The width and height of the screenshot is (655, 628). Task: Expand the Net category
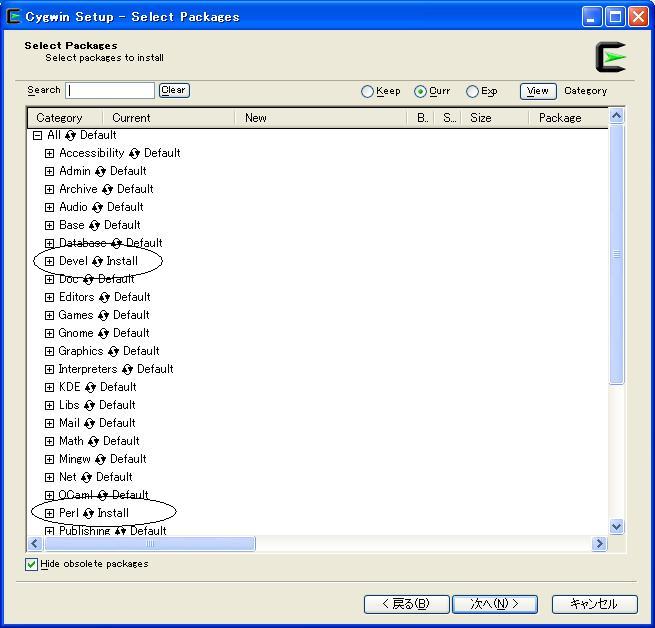click(49, 478)
